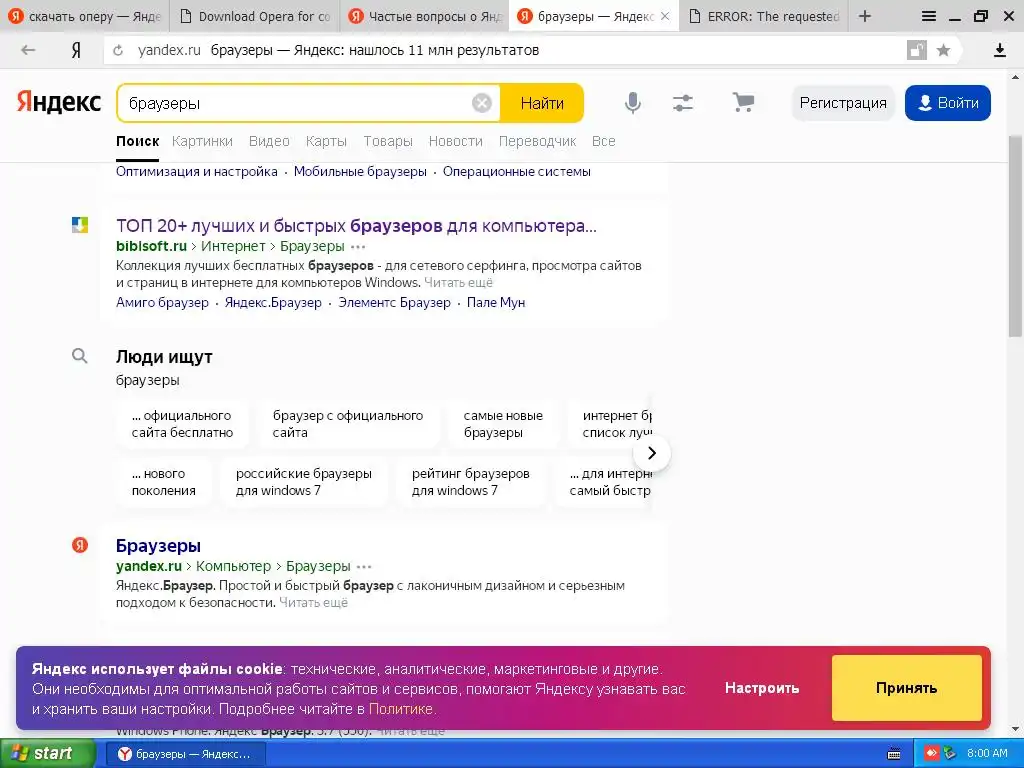Click Настроить in the cookie banner

(x=762, y=688)
